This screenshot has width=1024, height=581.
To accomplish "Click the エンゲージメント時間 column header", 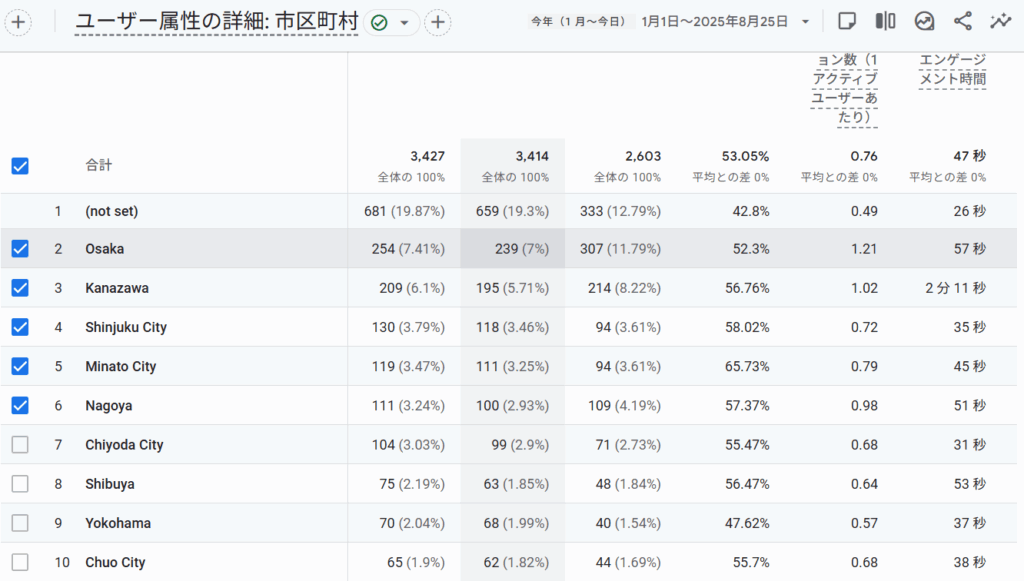I will [x=952, y=70].
